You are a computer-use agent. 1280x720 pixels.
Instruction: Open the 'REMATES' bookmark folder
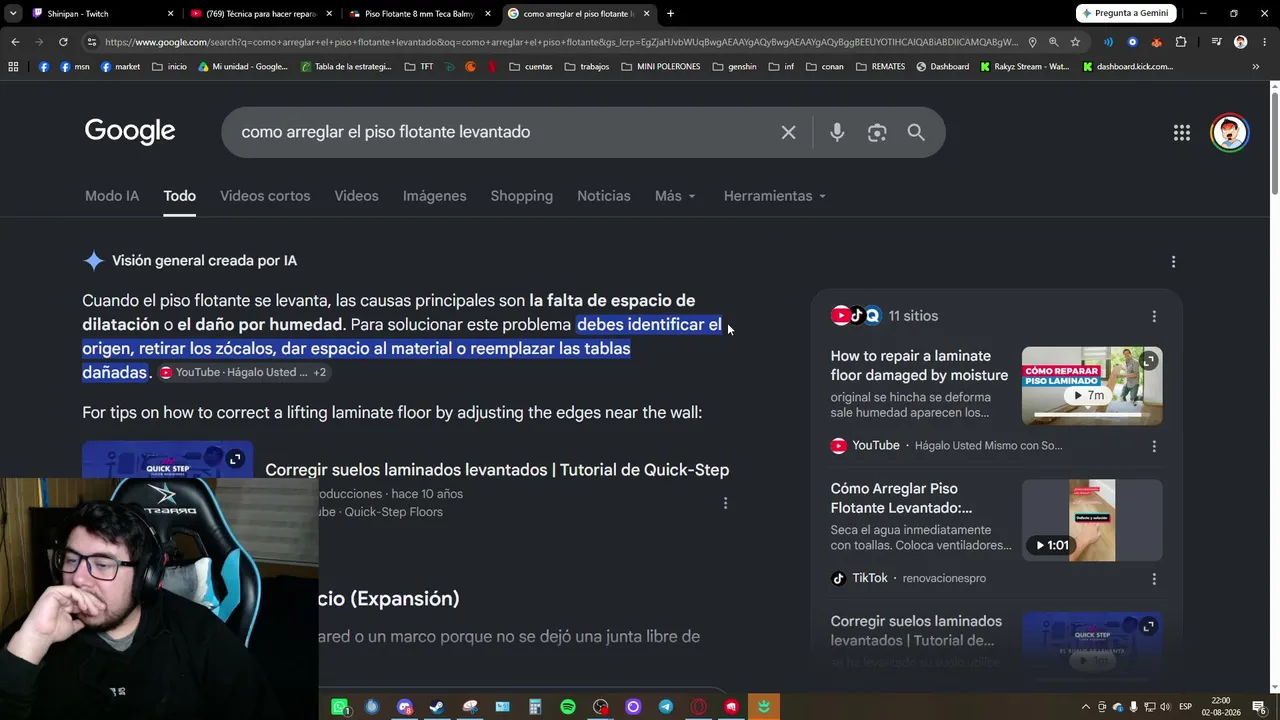coord(880,67)
